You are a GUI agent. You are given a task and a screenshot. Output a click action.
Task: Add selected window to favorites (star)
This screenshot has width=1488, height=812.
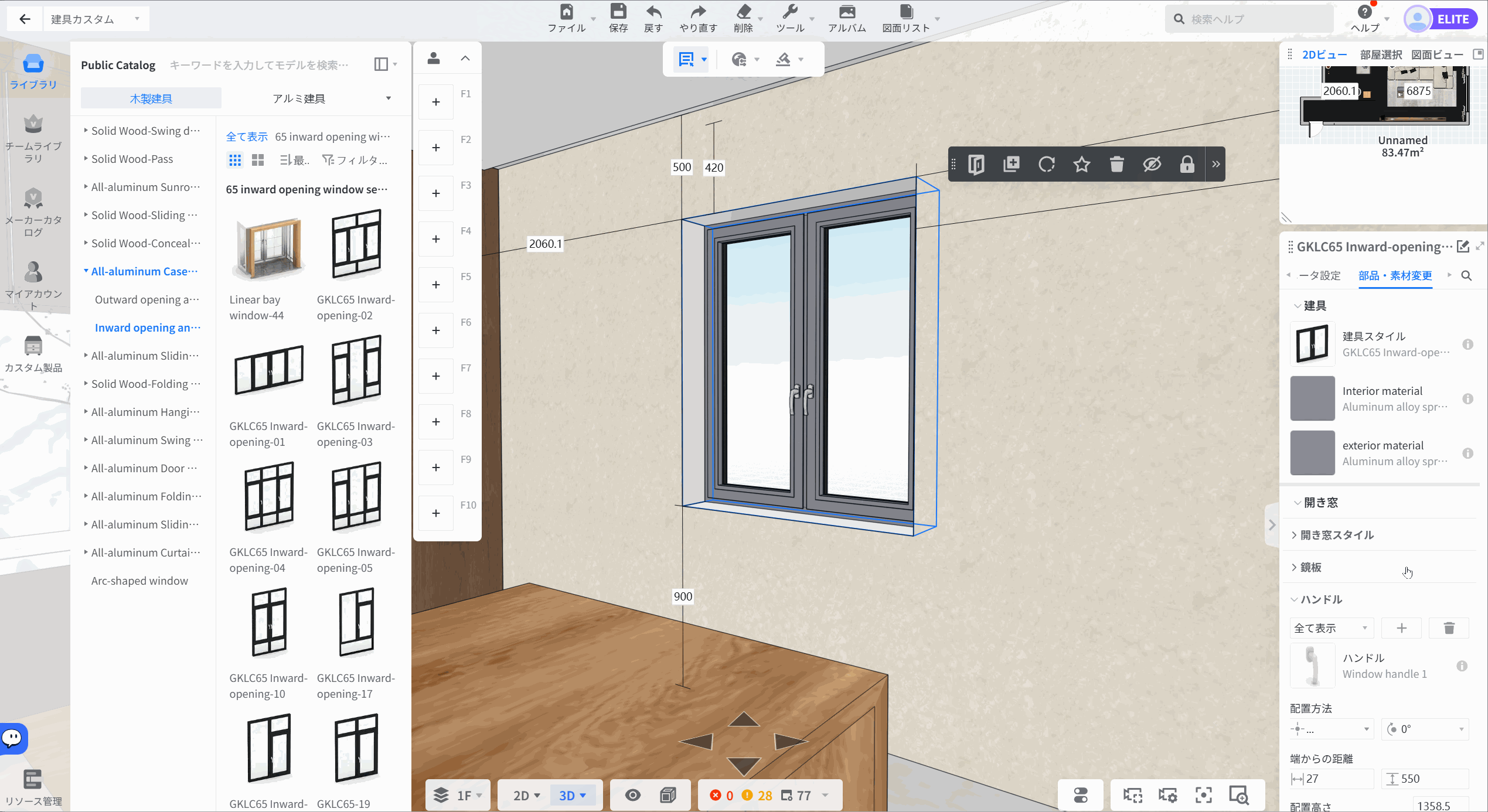tap(1082, 165)
